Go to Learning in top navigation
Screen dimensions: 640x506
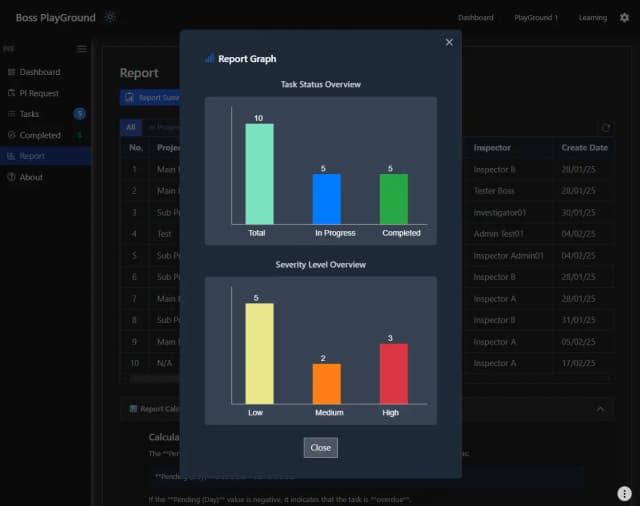(592, 18)
